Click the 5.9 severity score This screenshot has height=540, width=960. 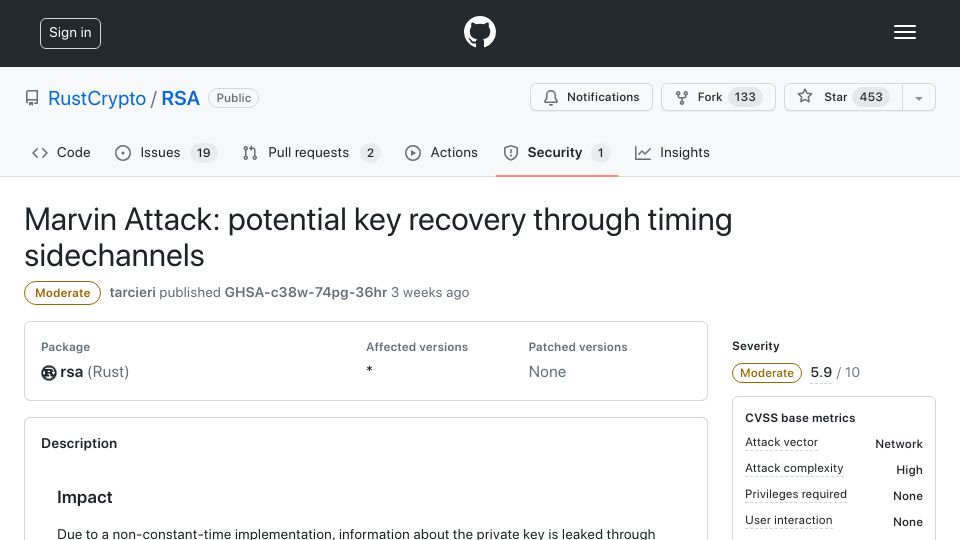point(821,372)
